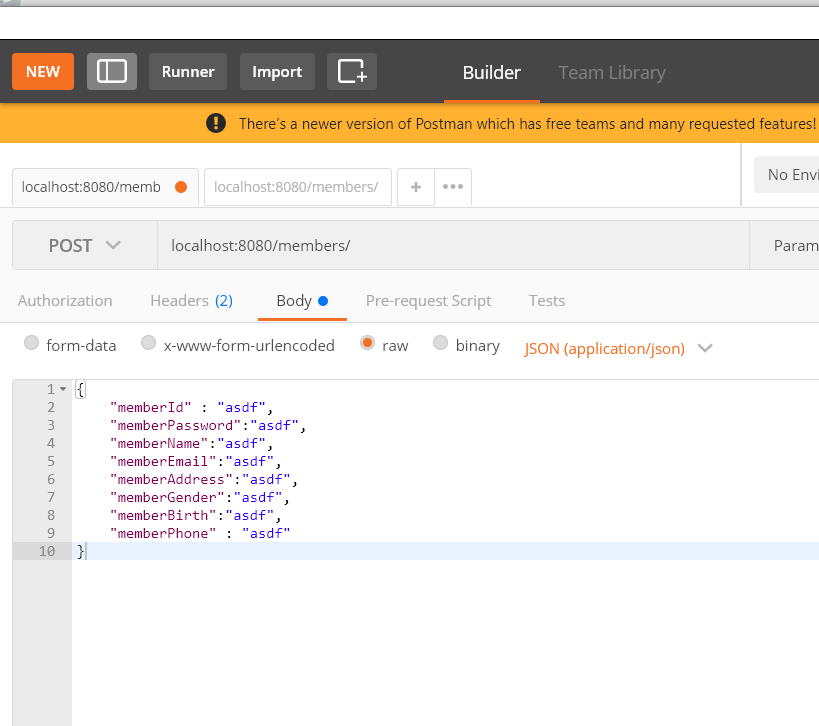Image resolution: width=819 pixels, height=726 pixels.
Task: Click the orange unsaved dot on the first request tab
Action: (x=181, y=187)
